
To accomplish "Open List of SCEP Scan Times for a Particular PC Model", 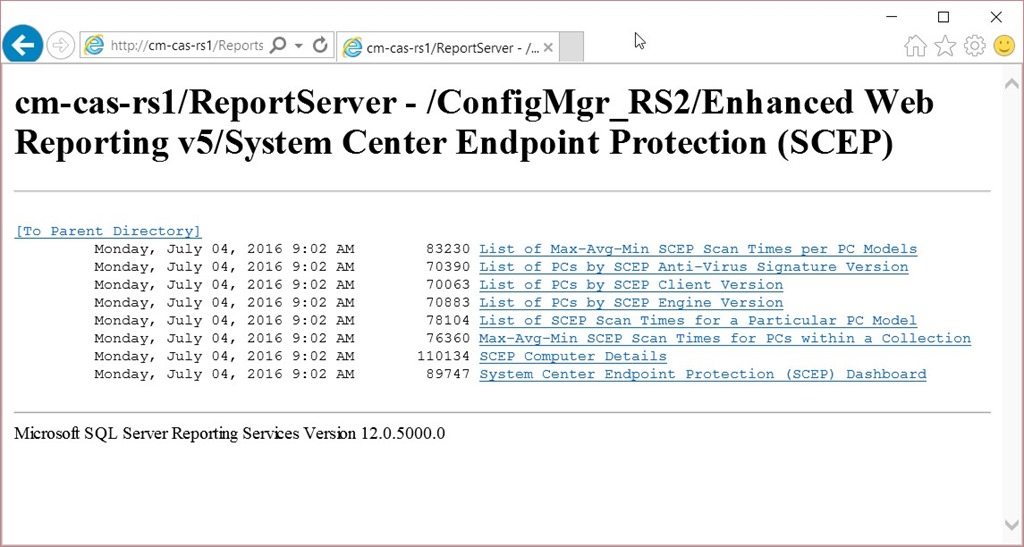I will pos(698,320).
